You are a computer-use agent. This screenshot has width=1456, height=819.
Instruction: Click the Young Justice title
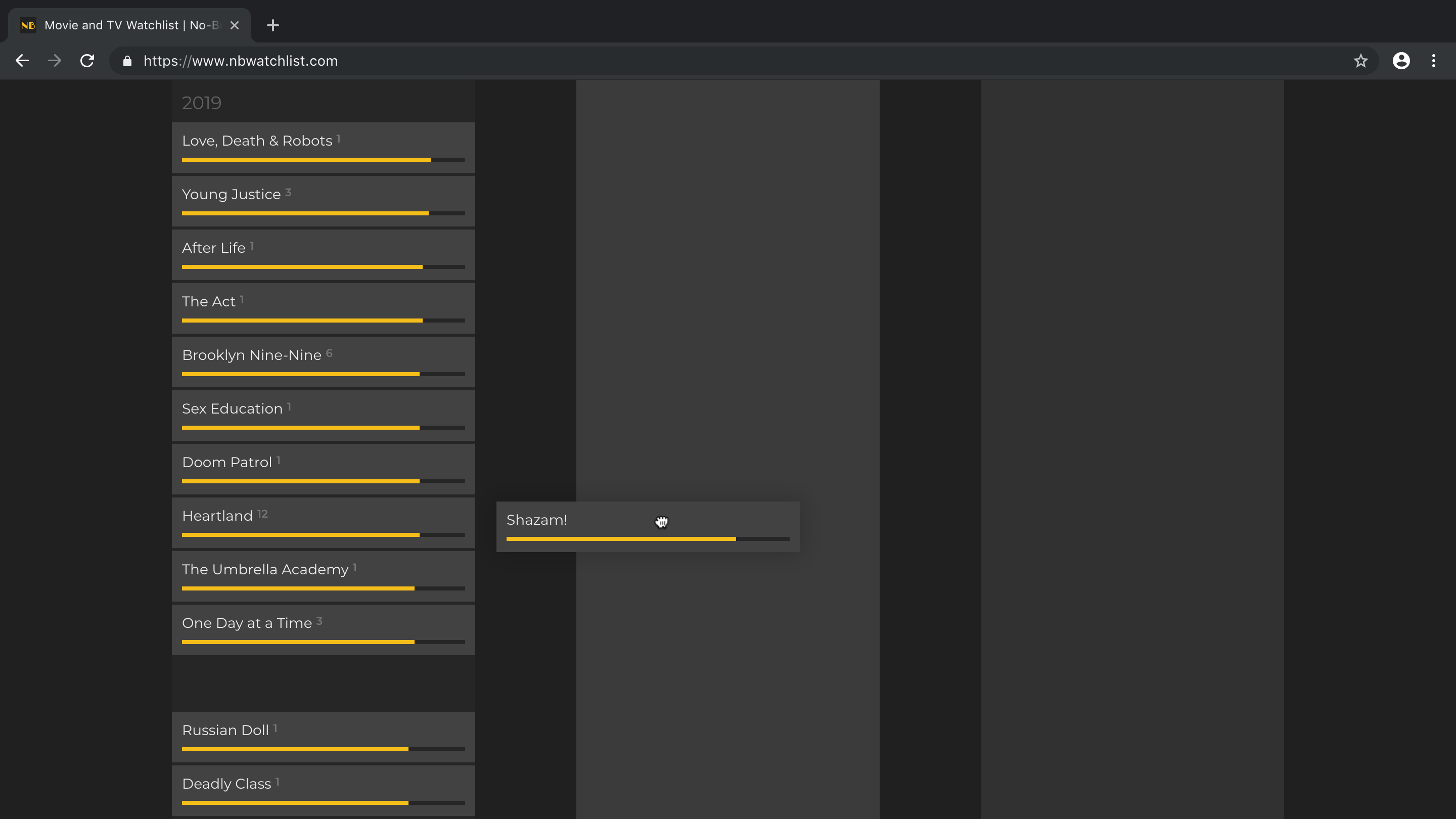tap(231, 195)
